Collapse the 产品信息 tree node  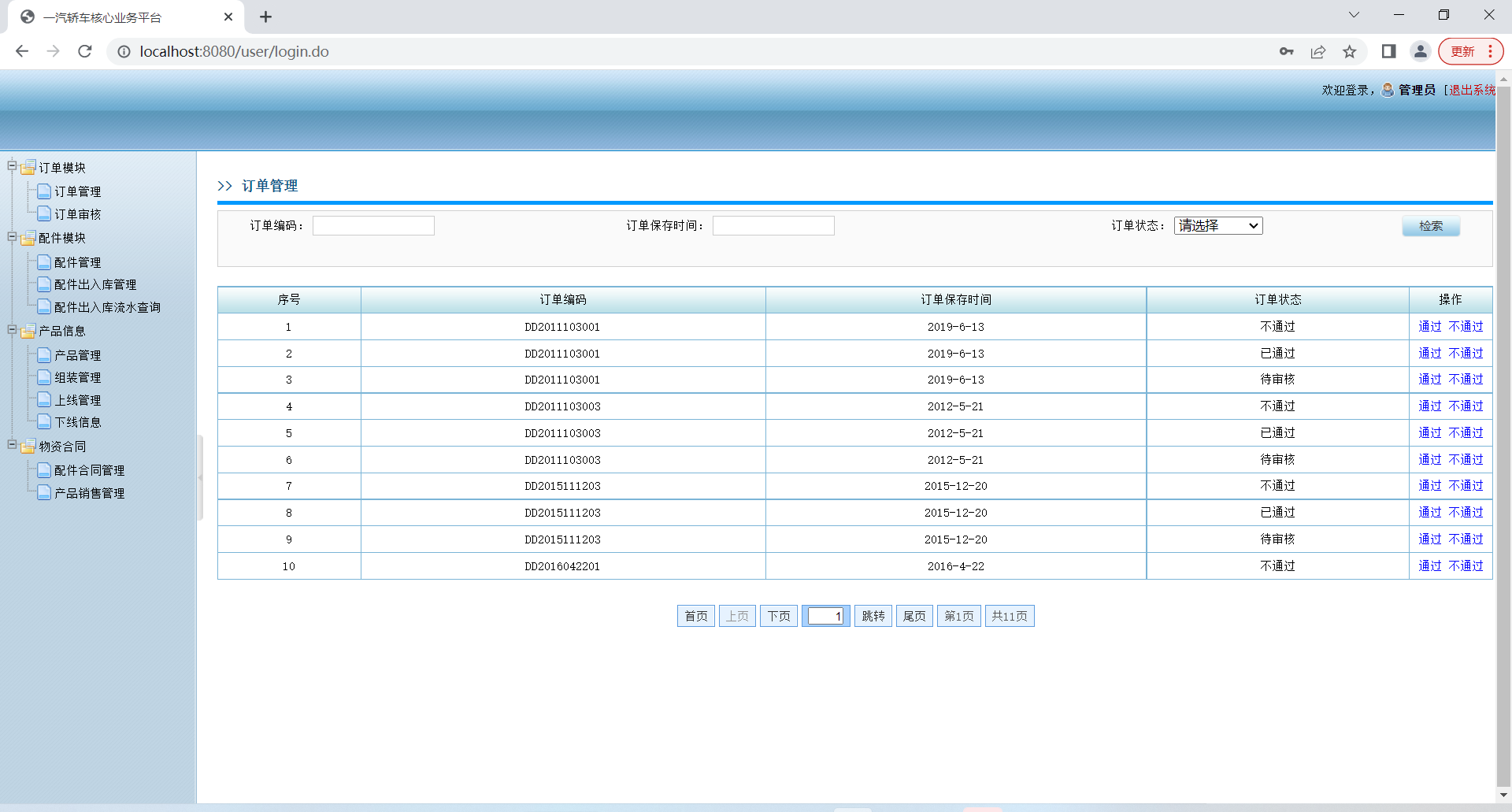click(x=12, y=330)
